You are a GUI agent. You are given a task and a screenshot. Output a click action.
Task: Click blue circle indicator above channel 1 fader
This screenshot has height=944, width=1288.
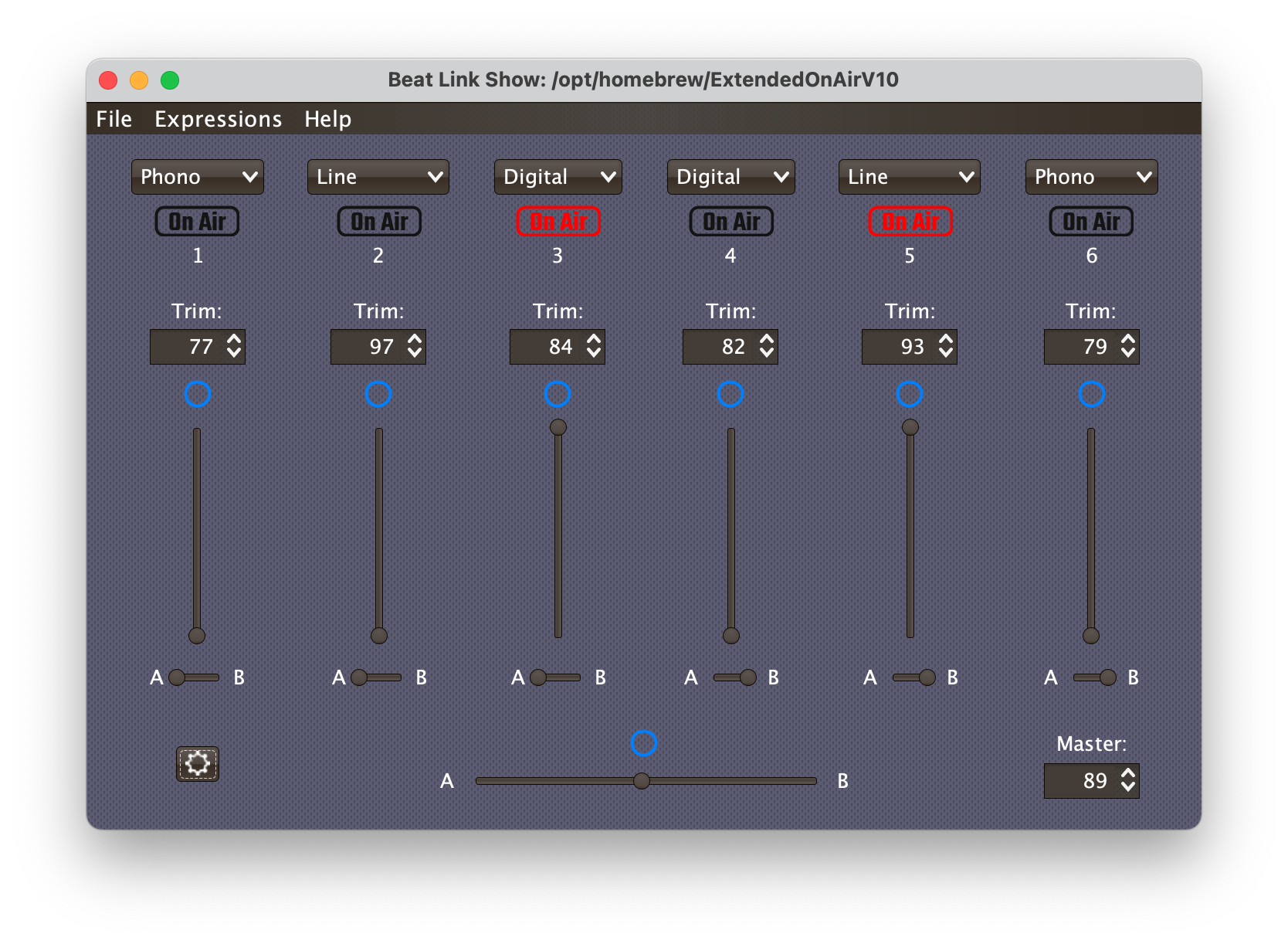tap(198, 394)
